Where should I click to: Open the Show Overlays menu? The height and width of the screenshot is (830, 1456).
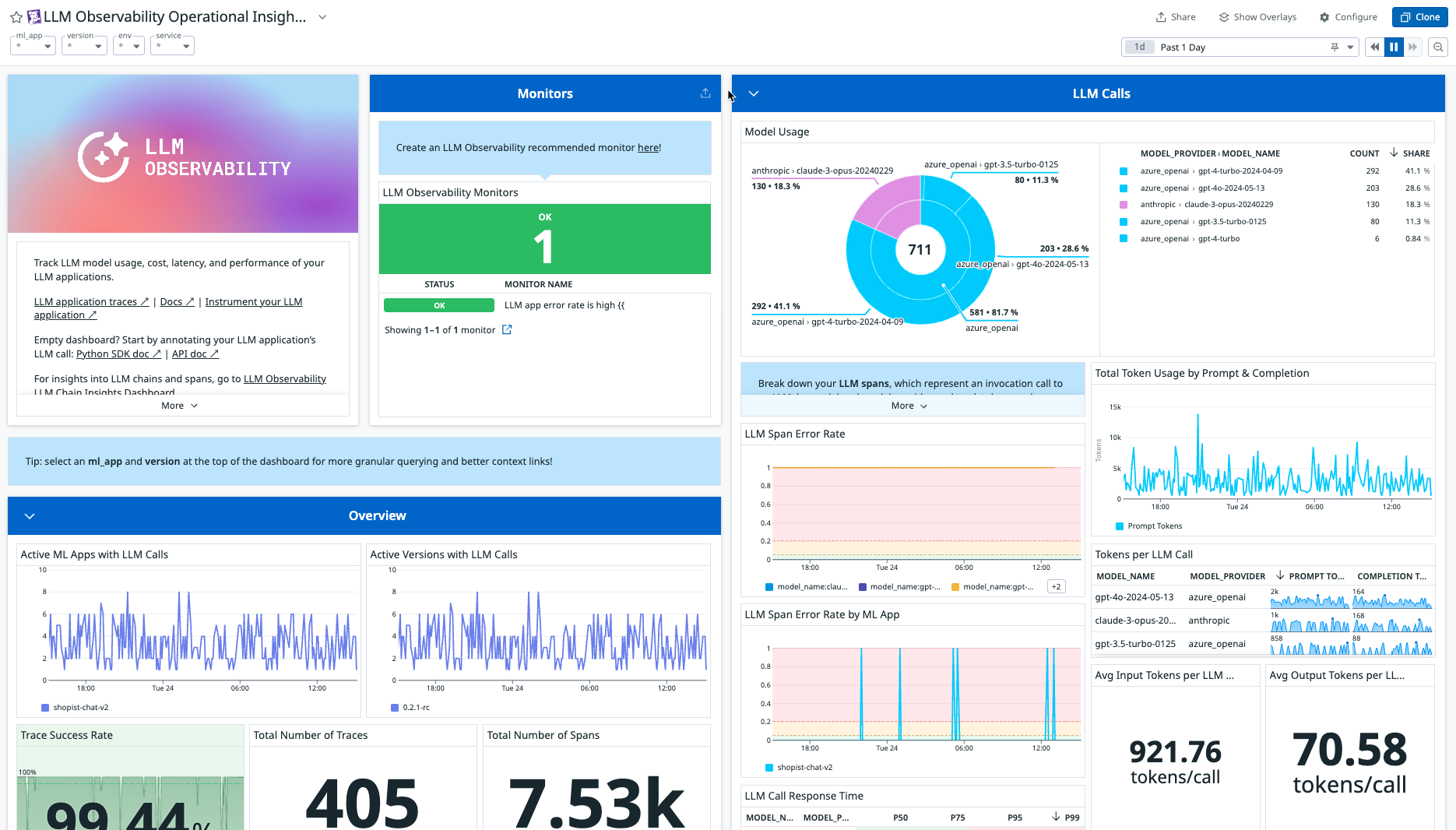1257,16
